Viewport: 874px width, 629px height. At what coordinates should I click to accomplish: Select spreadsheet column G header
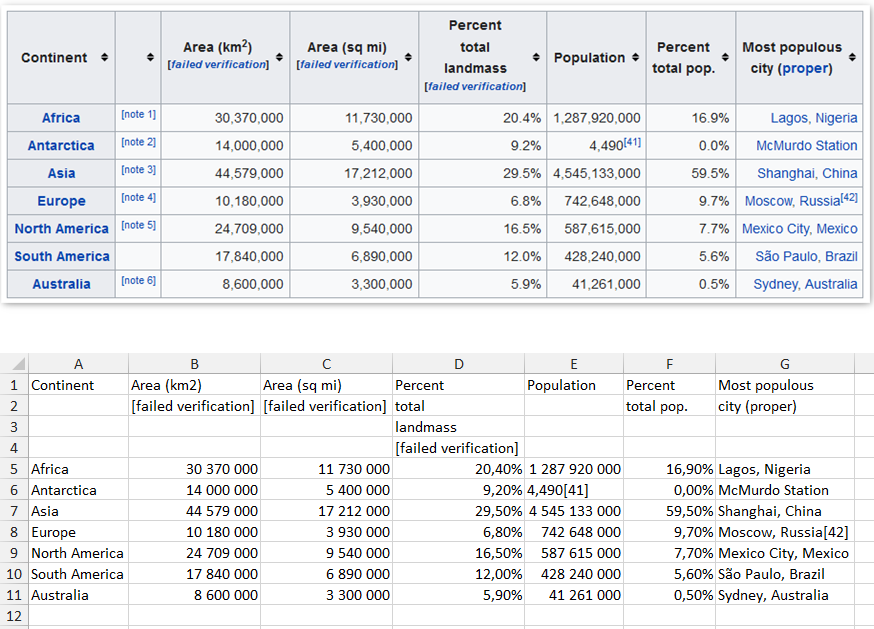tap(785, 364)
